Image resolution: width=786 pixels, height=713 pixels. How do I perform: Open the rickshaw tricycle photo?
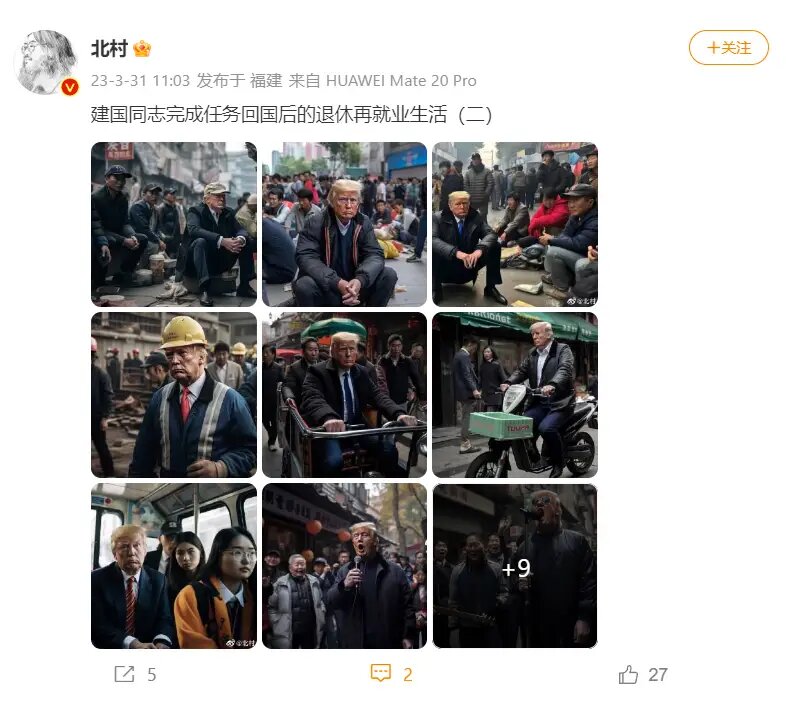(344, 395)
